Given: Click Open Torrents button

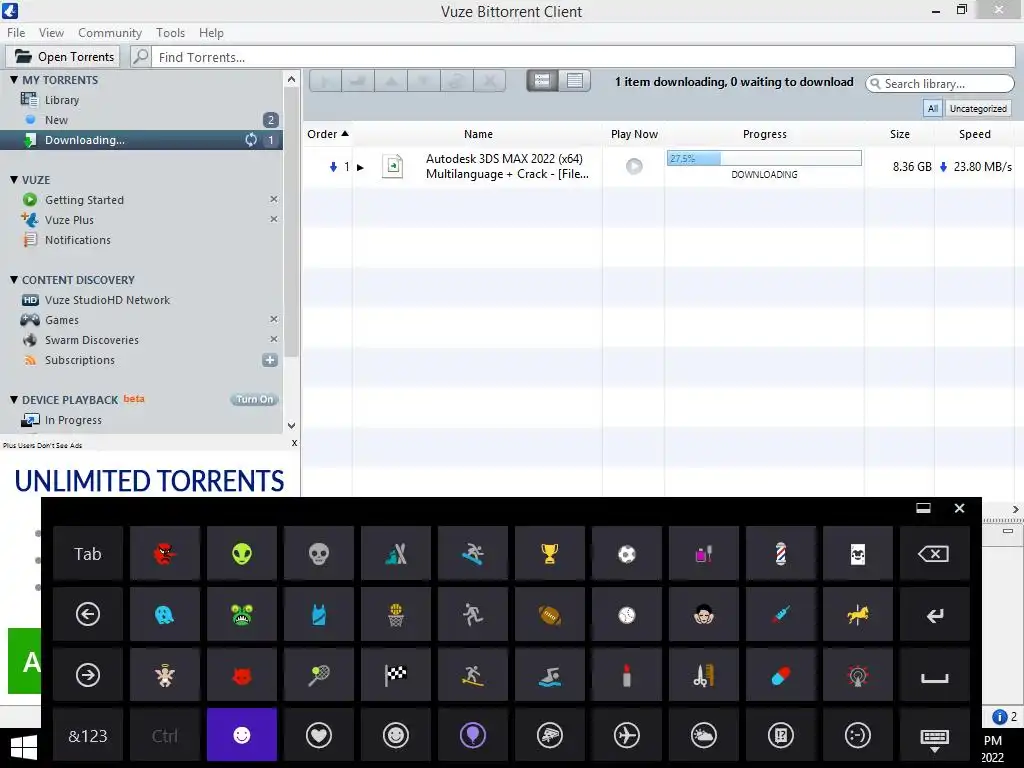Looking at the screenshot, I should [63, 57].
